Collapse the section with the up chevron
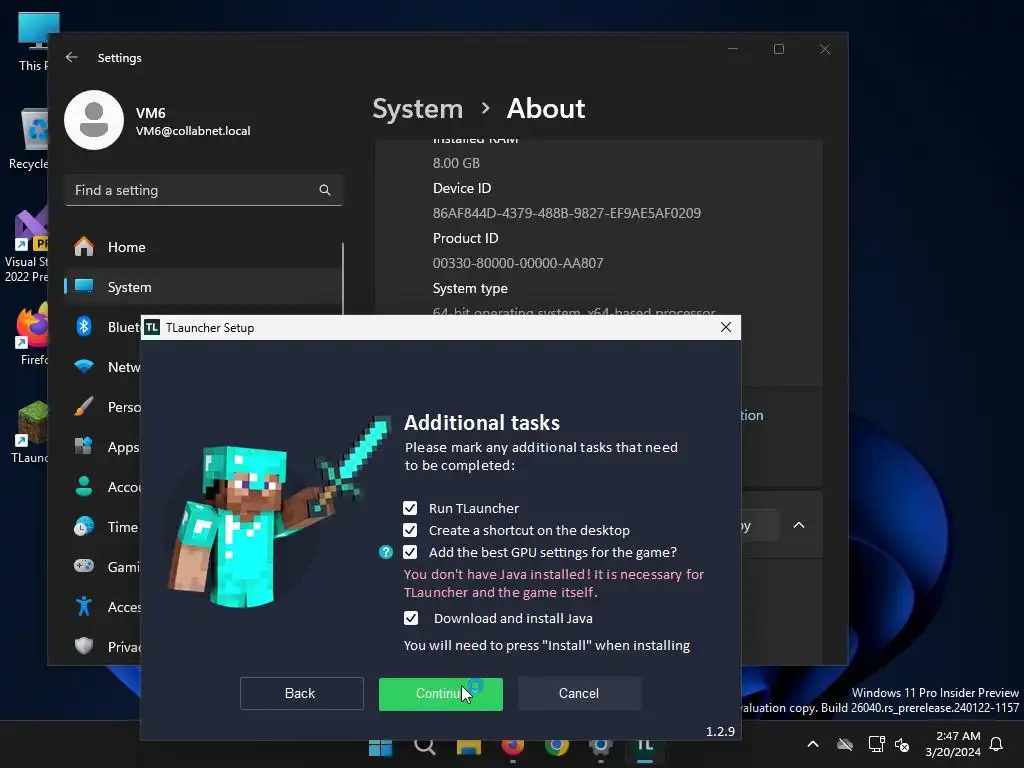The image size is (1024, 768). [799, 526]
